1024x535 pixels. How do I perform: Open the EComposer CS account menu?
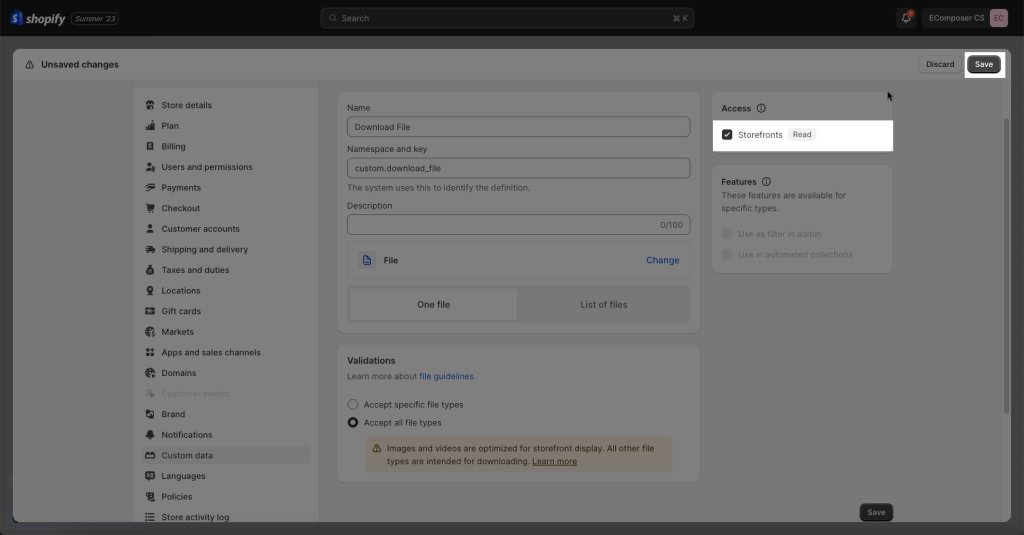coord(967,18)
